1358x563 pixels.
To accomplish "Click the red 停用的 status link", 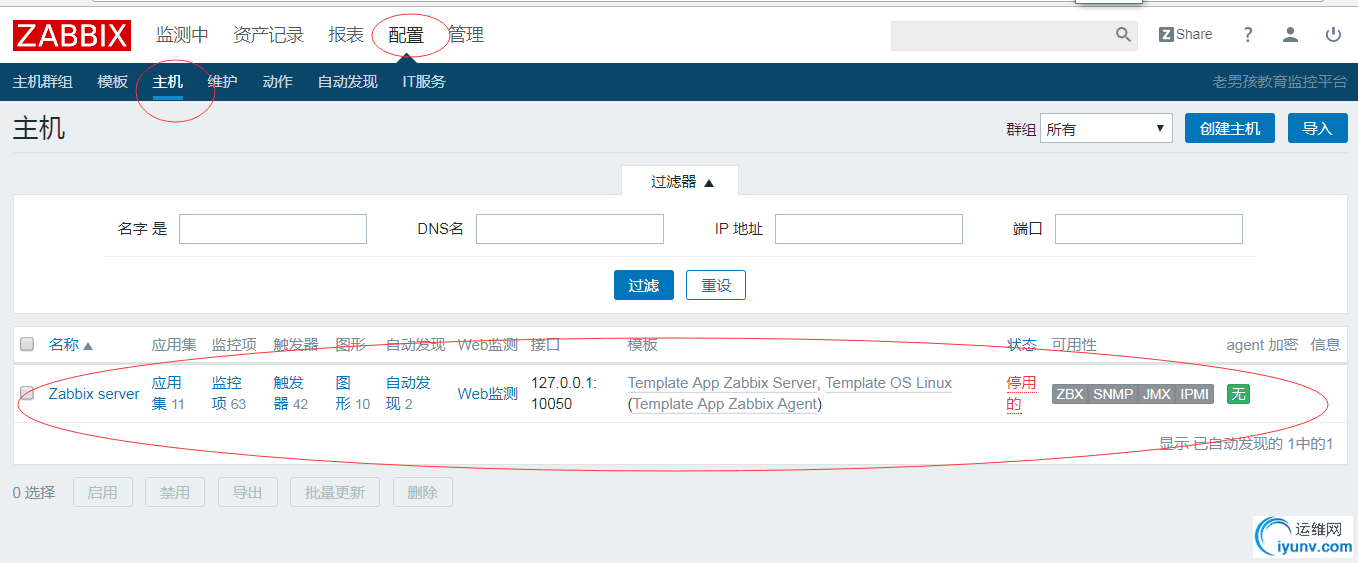I will pos(1021,393).
